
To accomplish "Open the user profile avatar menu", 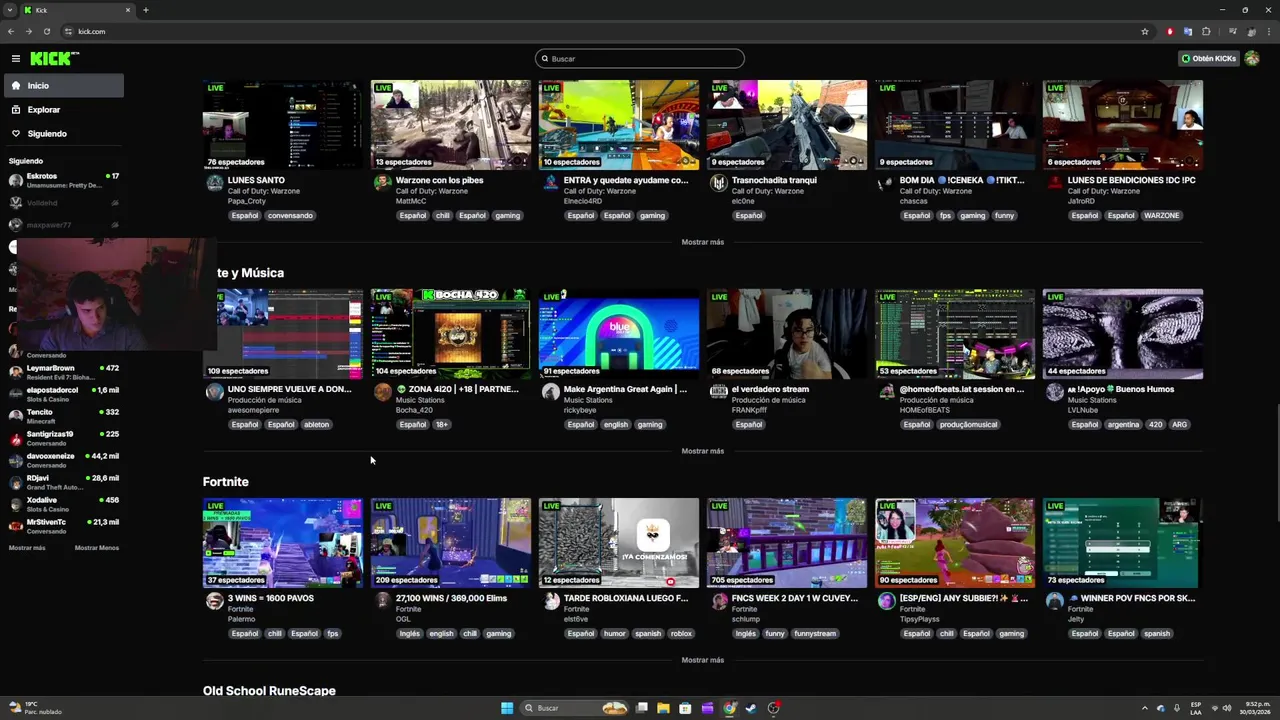I will pos(1252,59).
